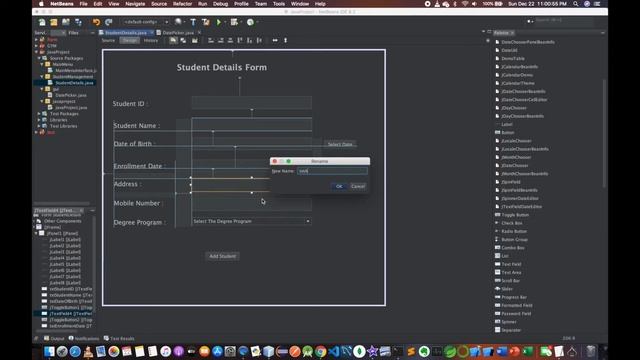
Task: Click the JCalendarDemo item in Palette
Action: [x=517, y=75]
